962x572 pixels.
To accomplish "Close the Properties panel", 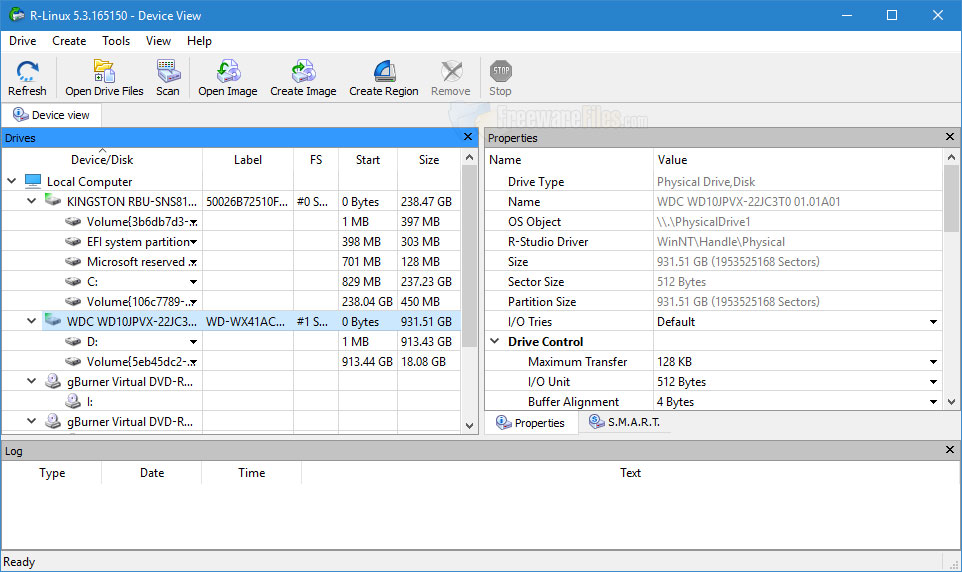I will point(950,137).
